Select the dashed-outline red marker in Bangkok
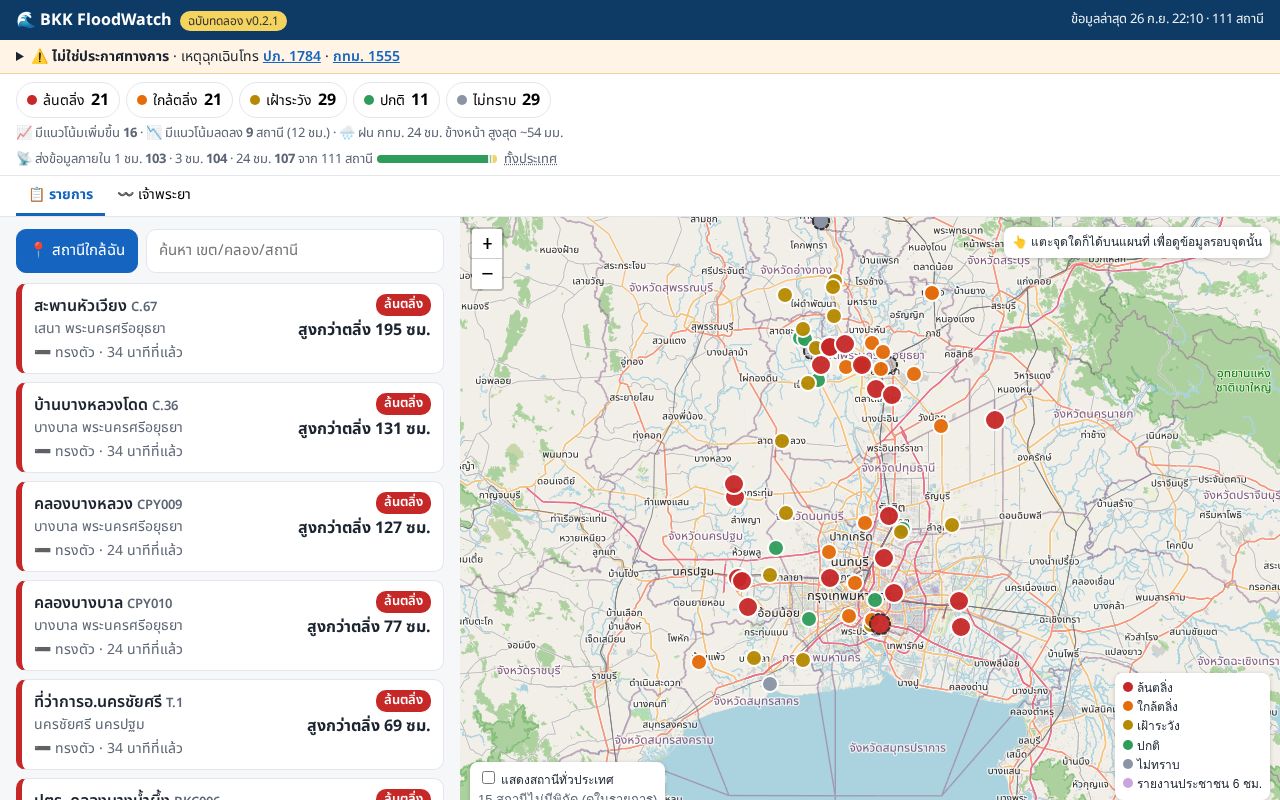Viewport: 1280px width, 800px height. coord(880,624)
